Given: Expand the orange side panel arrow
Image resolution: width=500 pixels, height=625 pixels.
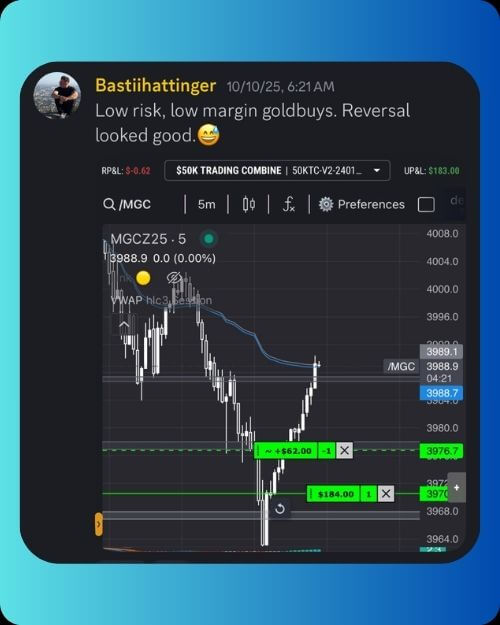Looking at the screenshot, I should 99,524.
